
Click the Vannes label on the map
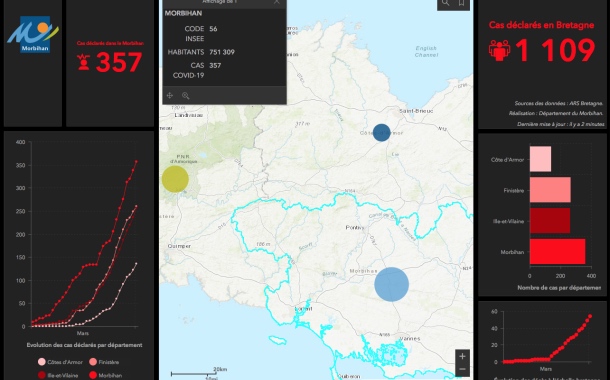tap(410, 339)
